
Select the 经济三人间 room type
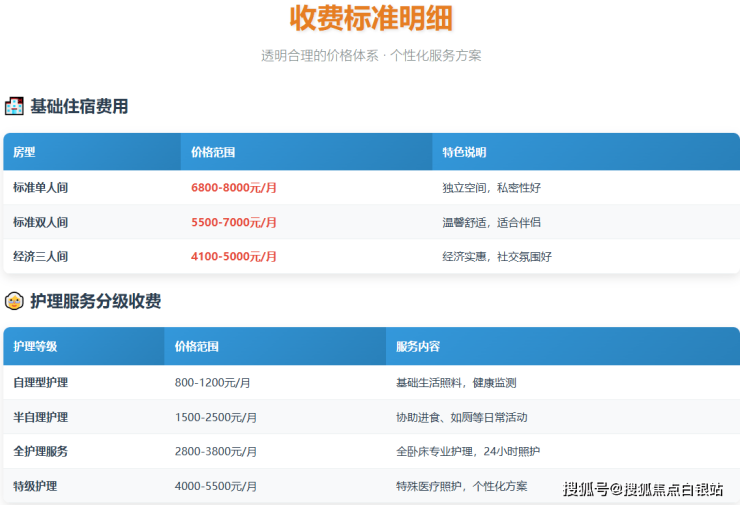pyautogui.click(x=40, y=256)
